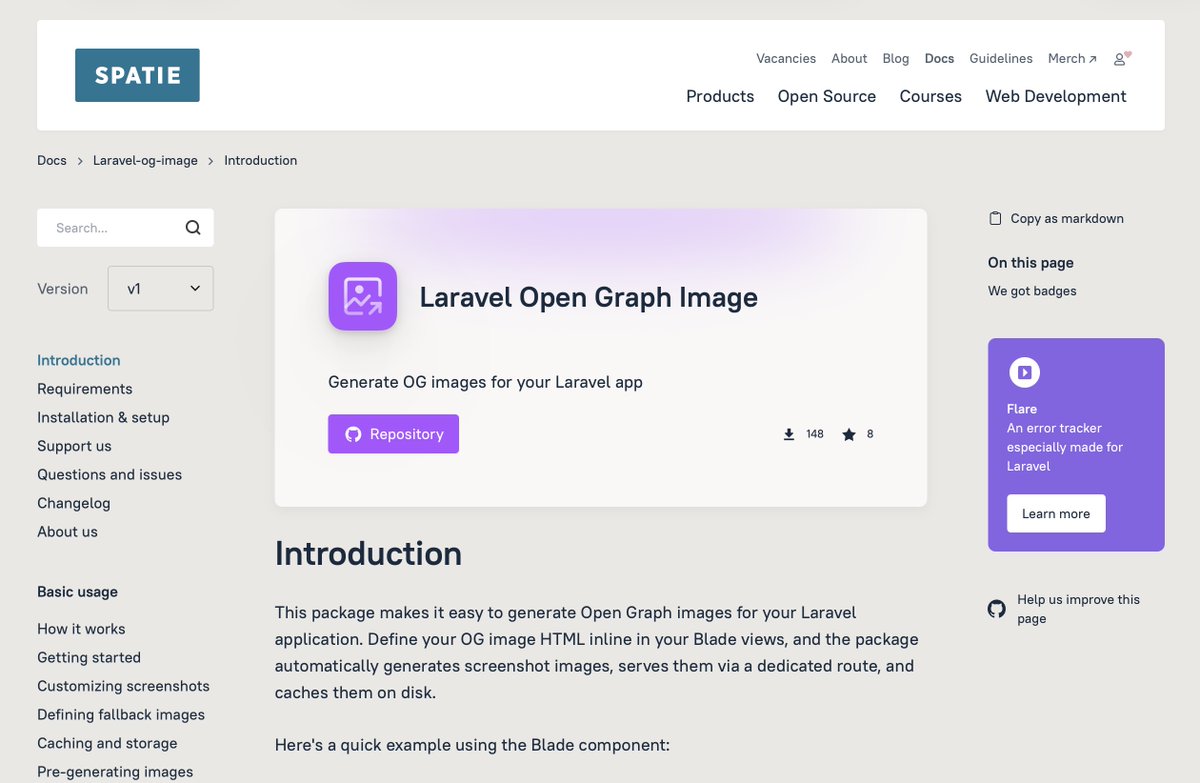Click the search magnifier icon
The width and height of the screenshot is (1200, 783).
click(x=193, y=228)
